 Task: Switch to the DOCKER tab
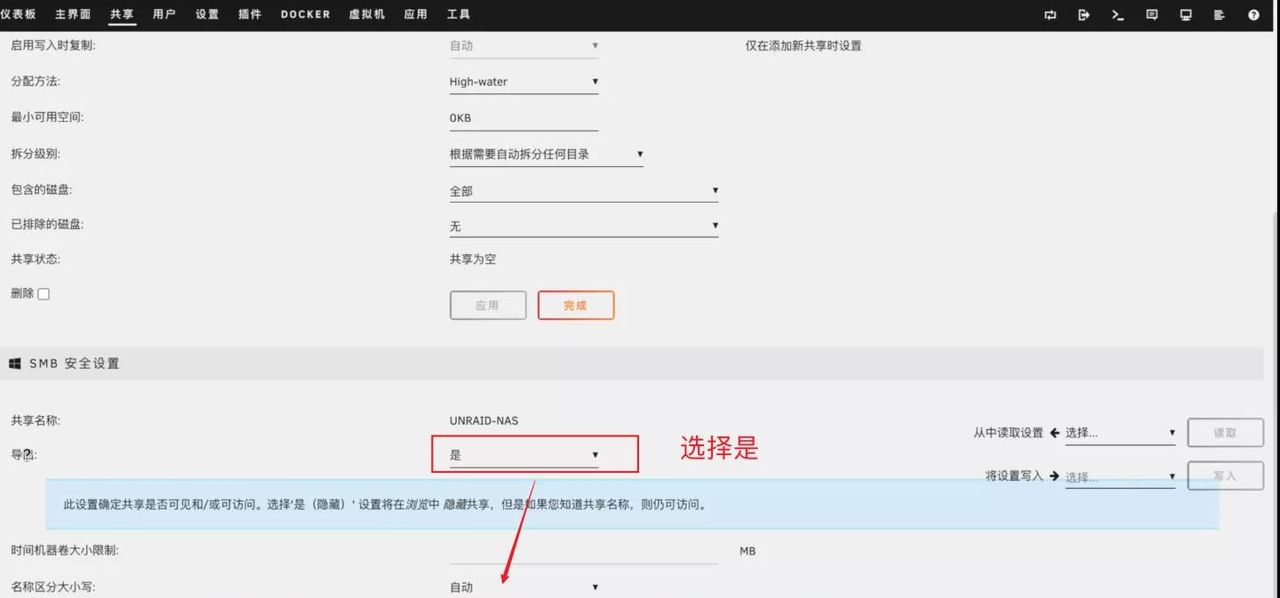pos(304,14)
